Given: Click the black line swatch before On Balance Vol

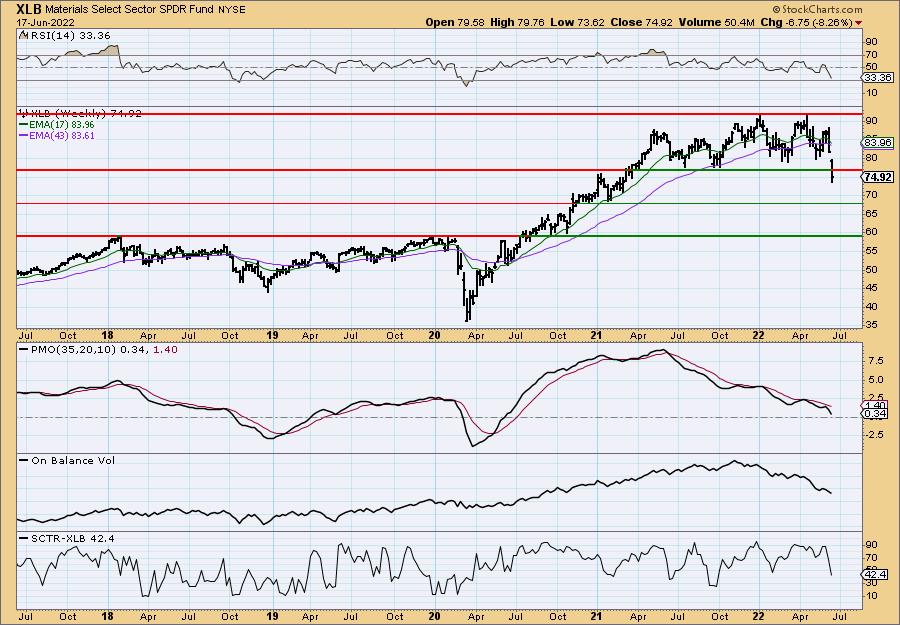Looking at the screenshot, I should (24, 460).
